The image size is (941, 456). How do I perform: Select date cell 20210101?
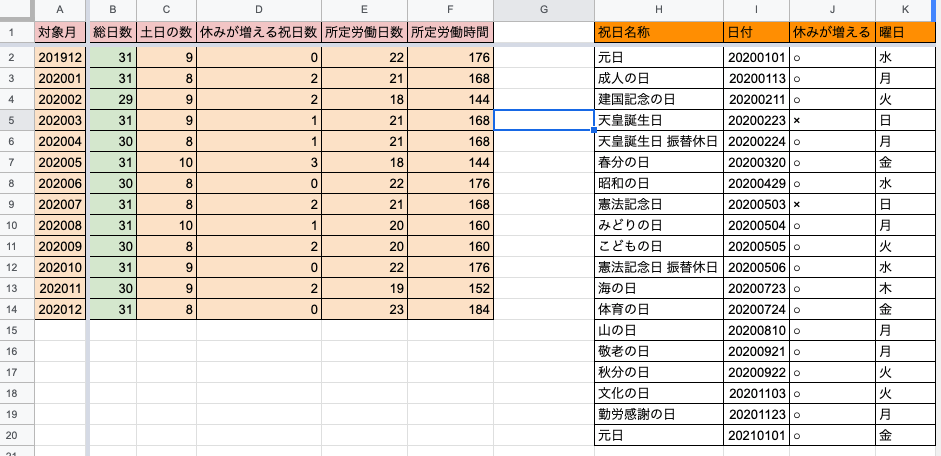coord(756,436)
